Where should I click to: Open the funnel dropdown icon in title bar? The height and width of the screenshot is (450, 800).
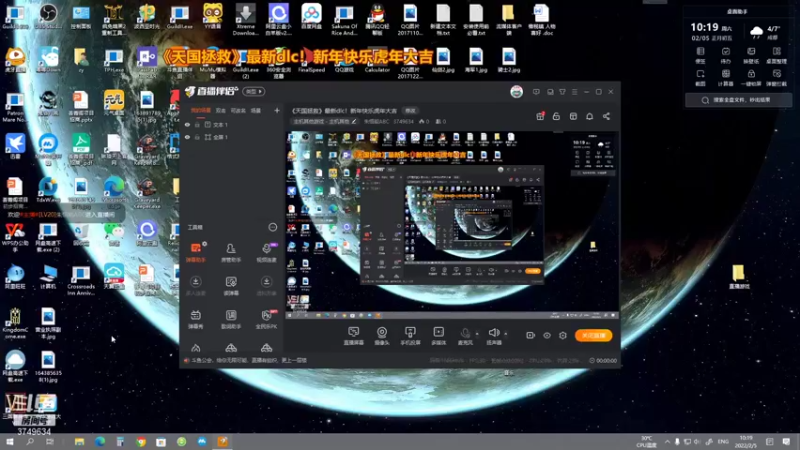click(562, 92)
